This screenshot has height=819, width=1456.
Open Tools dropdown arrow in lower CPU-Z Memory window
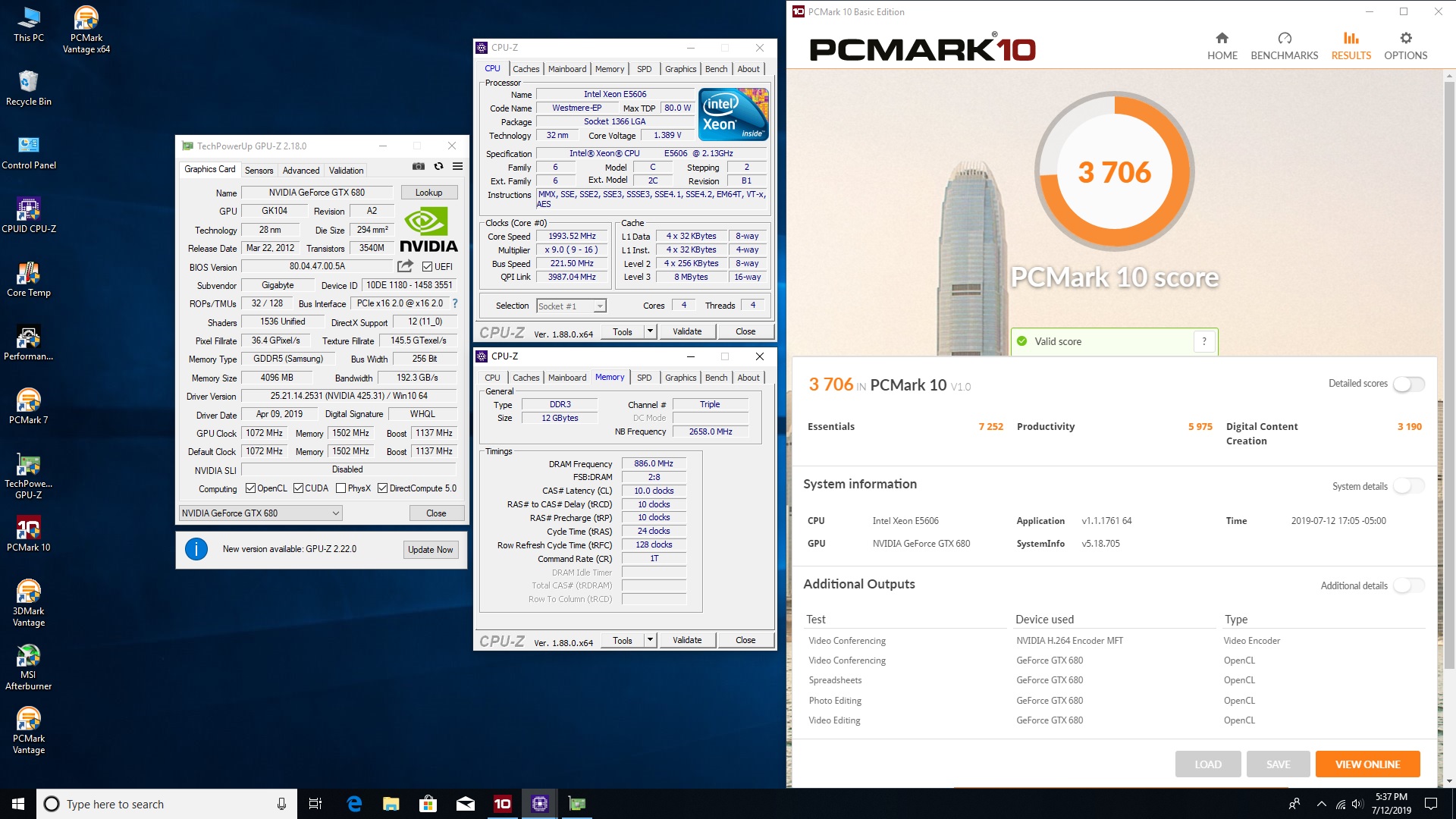pos(650,640)
